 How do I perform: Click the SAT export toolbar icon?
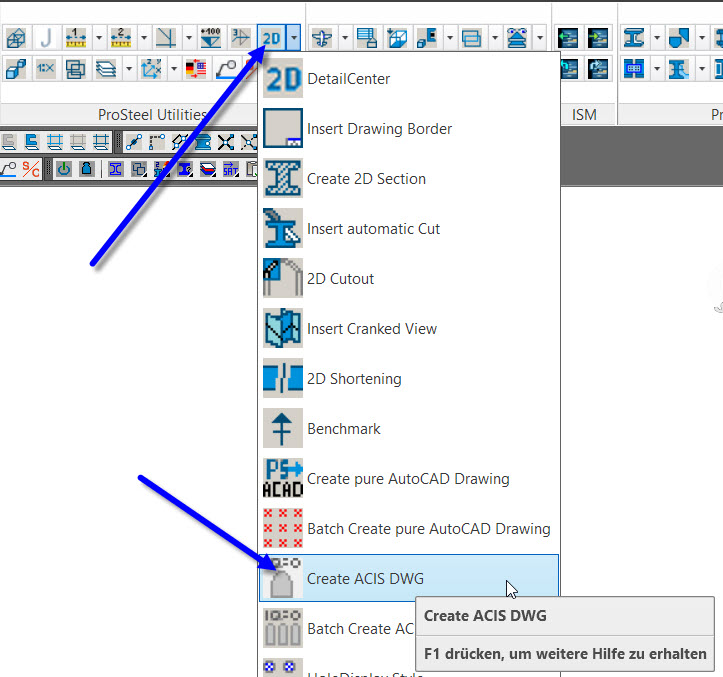click(x=231, y=169)
